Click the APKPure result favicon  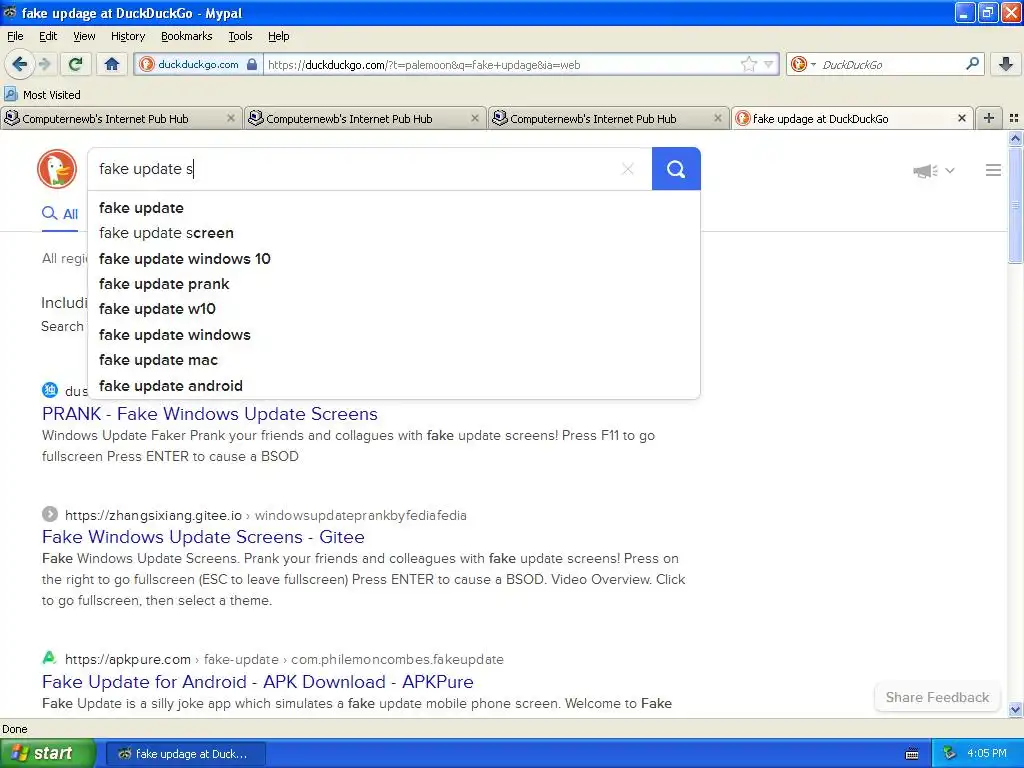[x=50, y=658]
